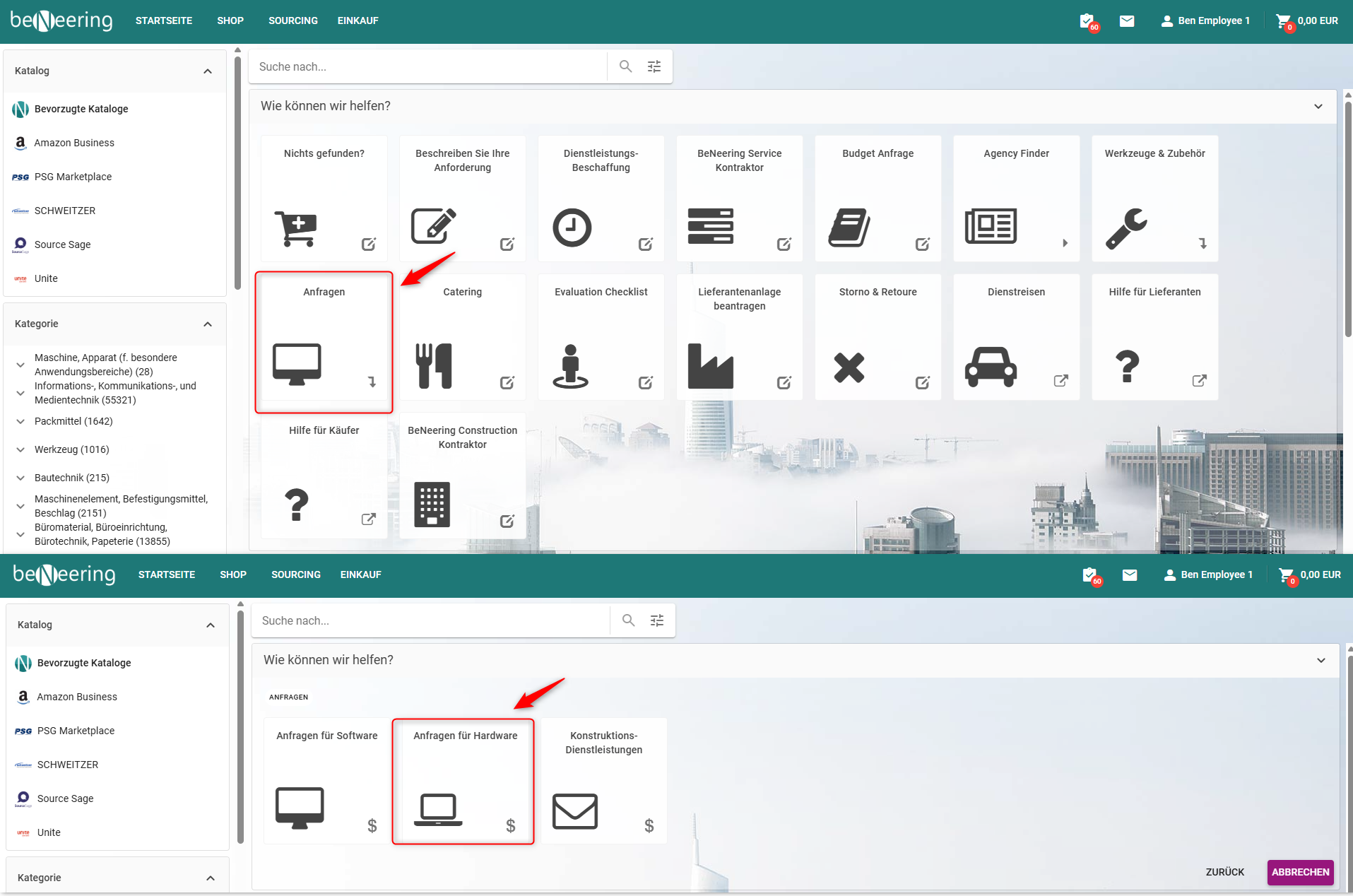Click Lieferantenanlage beantragen factory tile
This screenshot has width=1353, height=896.
(x=739, y=337)
